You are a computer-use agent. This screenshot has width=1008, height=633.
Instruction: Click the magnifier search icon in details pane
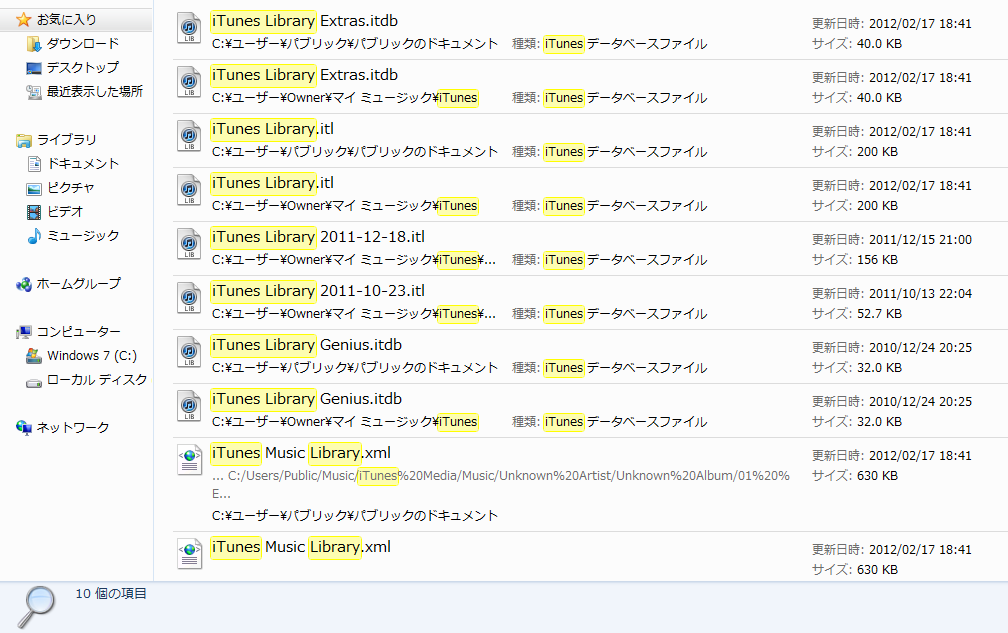pos(36,607)
